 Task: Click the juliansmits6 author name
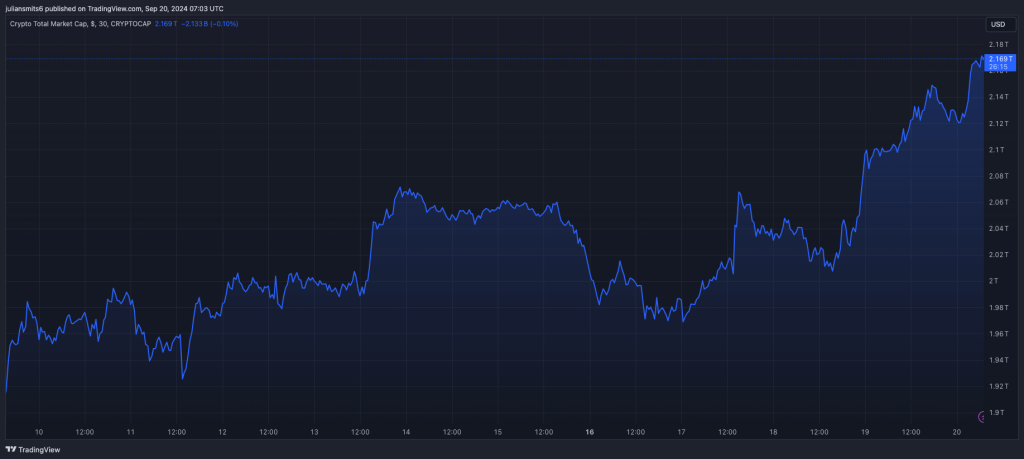[x=26, y=8]
